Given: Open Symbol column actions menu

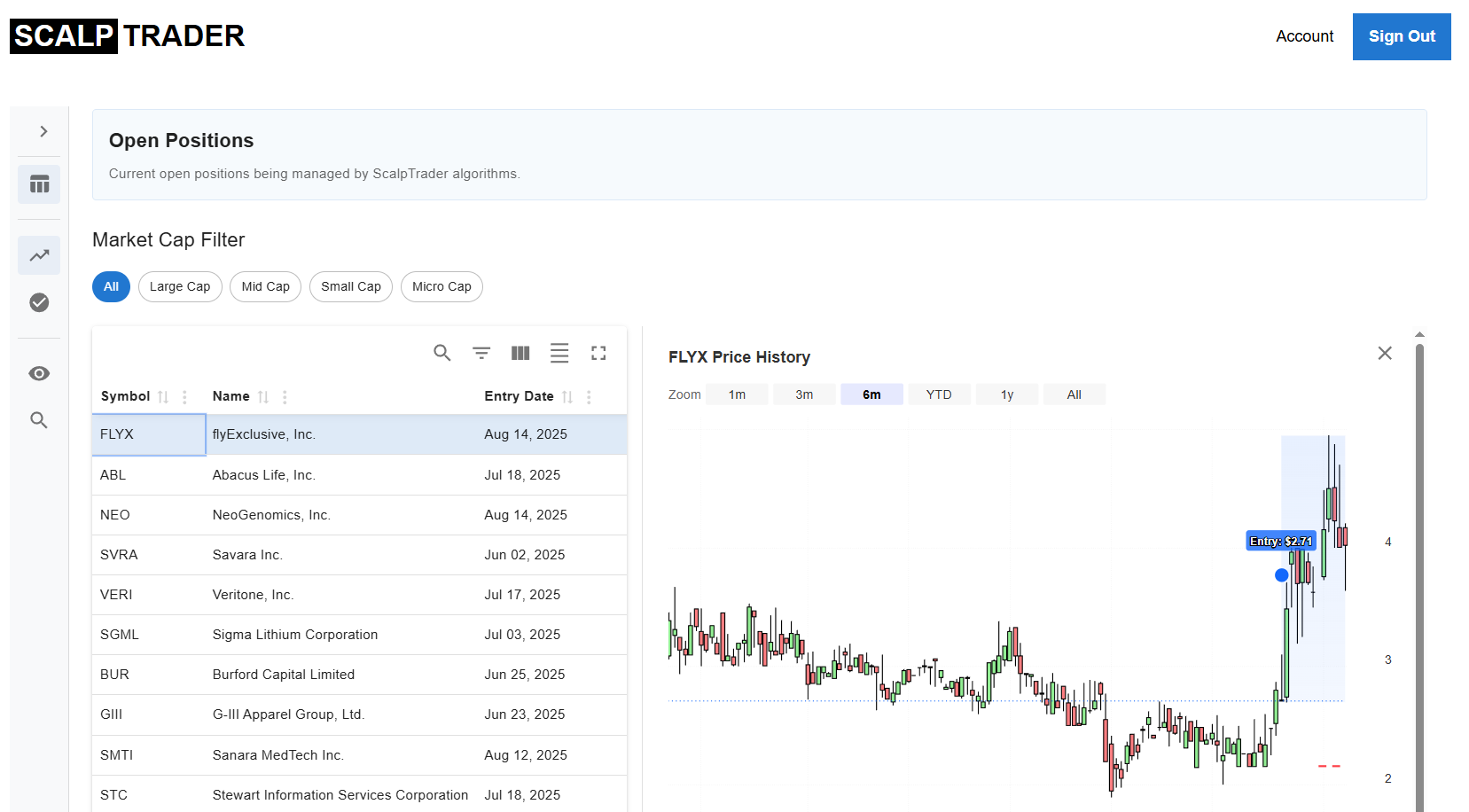Looking at the screenshot, I should [x=184, y=397].
